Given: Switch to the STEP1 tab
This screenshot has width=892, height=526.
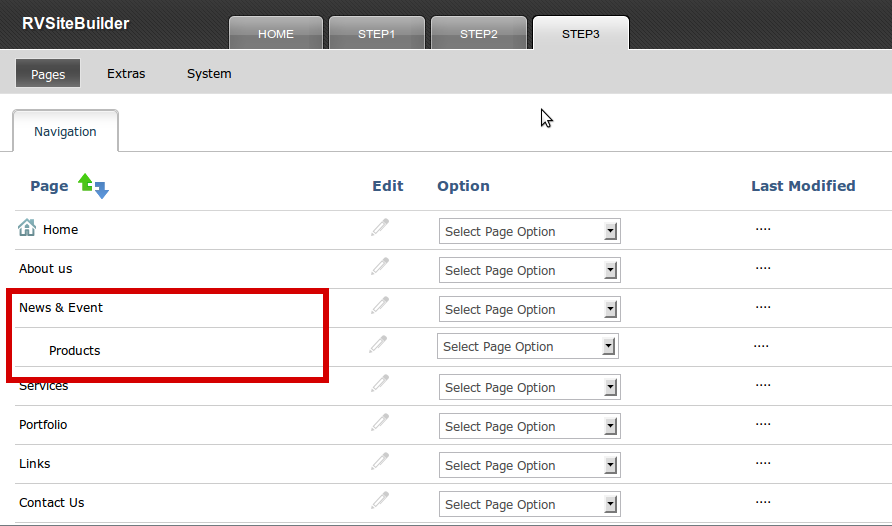Looking at the screenshot, I should click(x=377, y=34).
